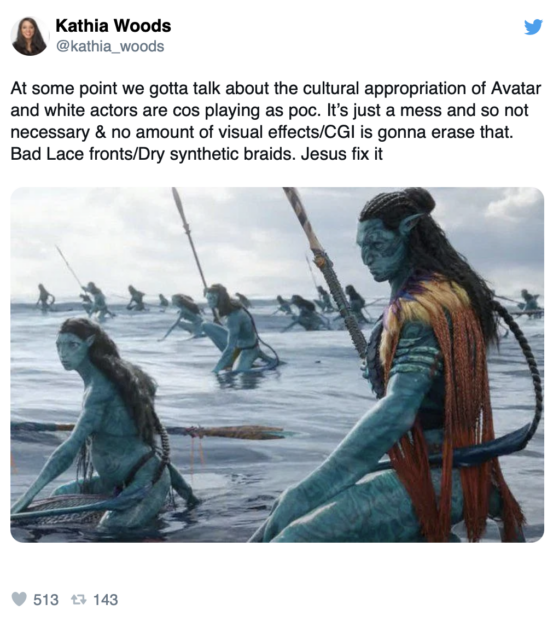Click the tweet text starting "At some point"

point(276,121)
